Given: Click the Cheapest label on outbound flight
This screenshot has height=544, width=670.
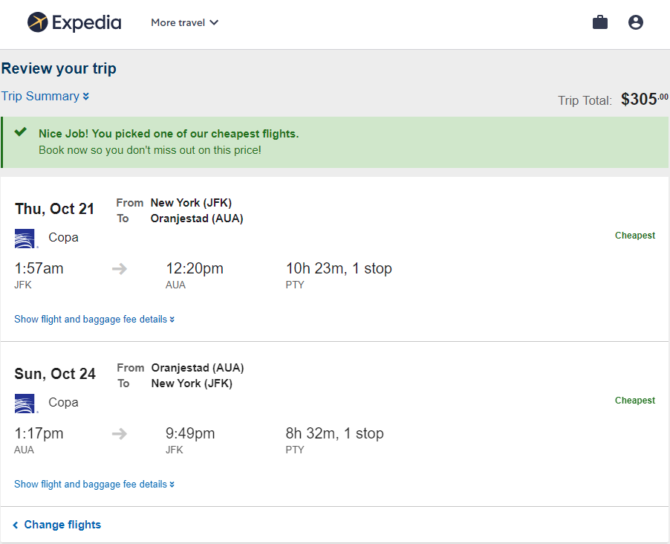Looking at the screenshot, I should click(635, 235).
